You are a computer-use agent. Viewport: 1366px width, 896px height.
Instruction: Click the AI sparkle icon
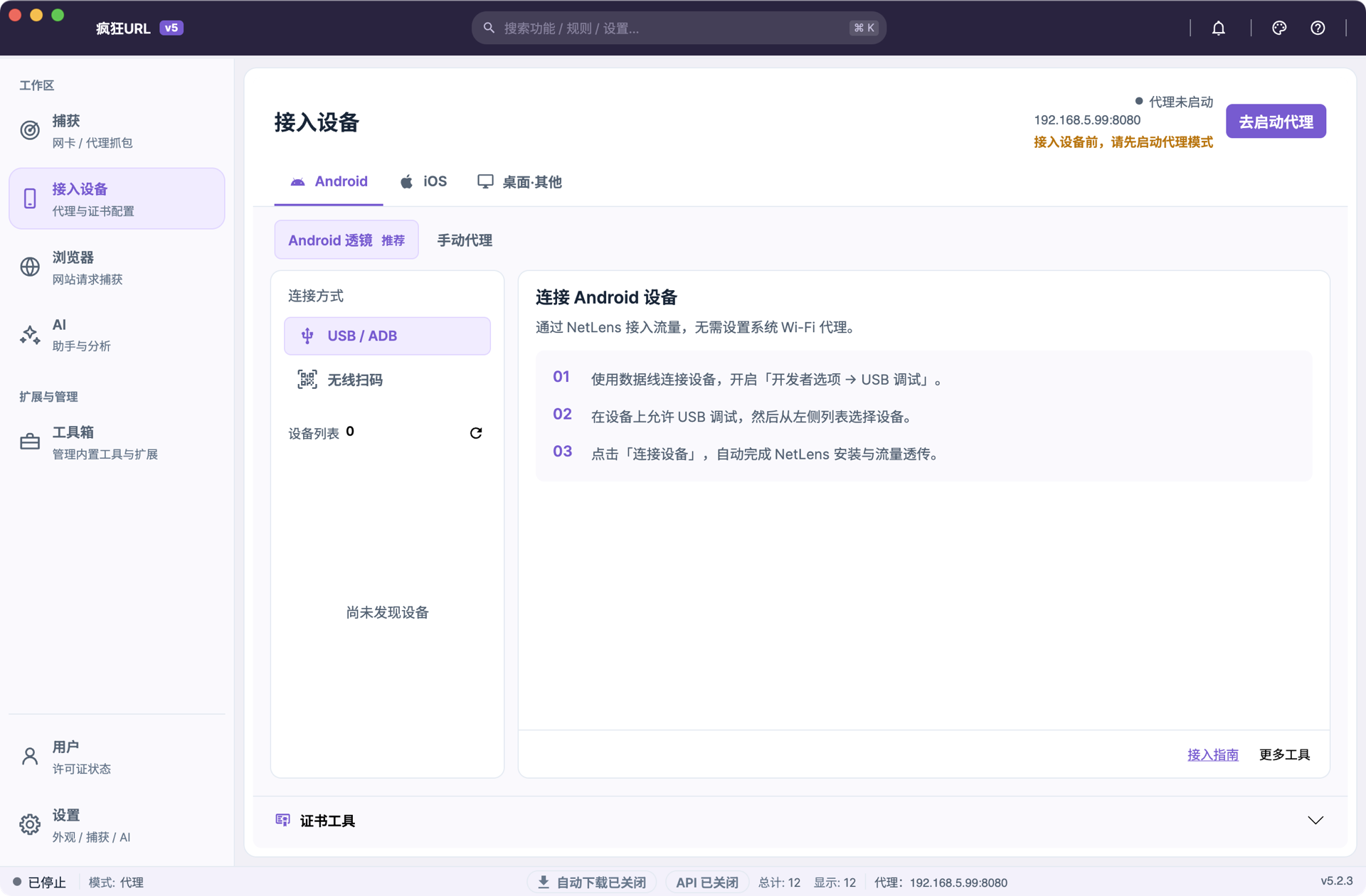[30, 334]
